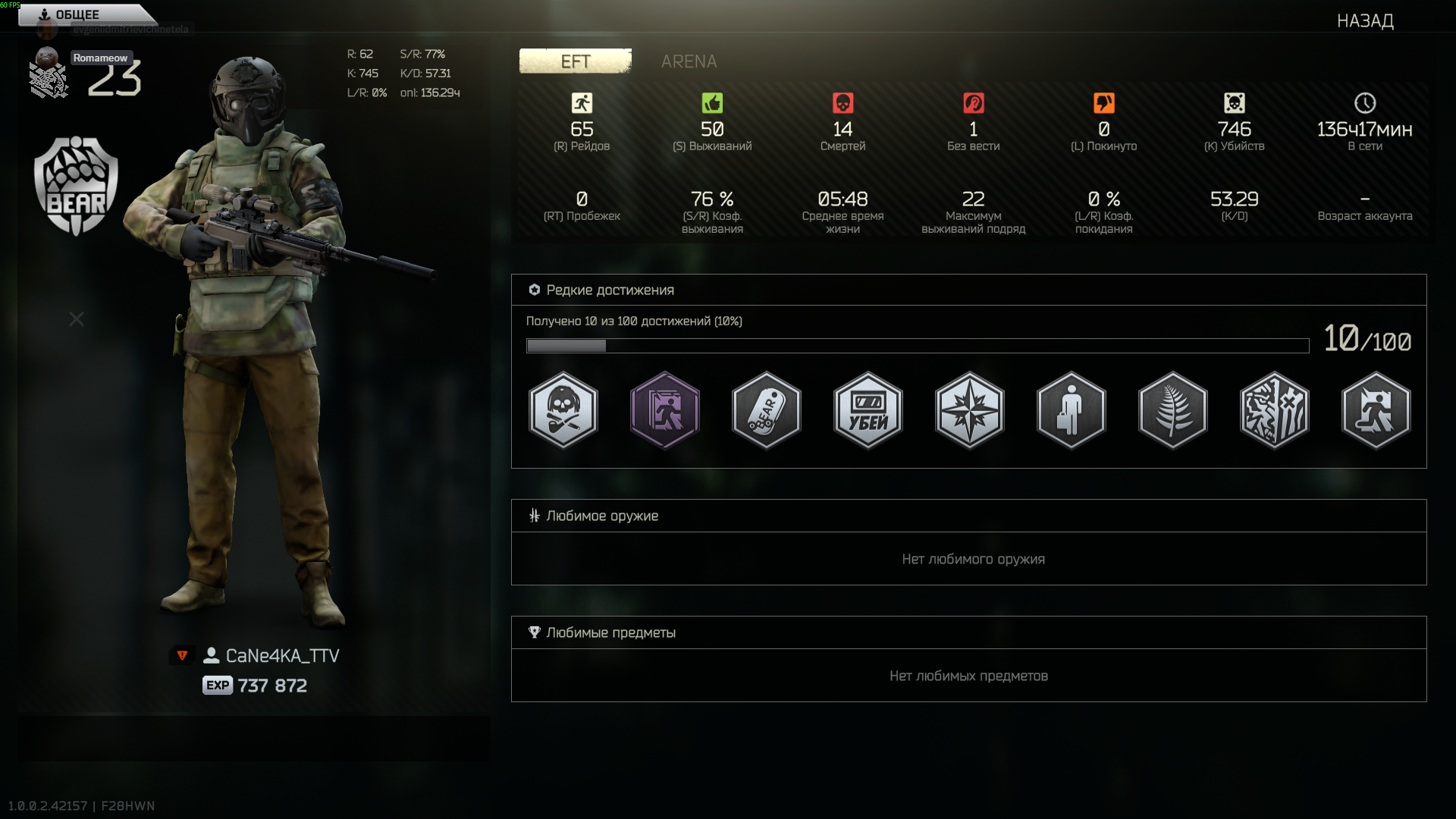Click the achievements progress bar
Screen dimensions: 1456x819
tap(918, 346)
